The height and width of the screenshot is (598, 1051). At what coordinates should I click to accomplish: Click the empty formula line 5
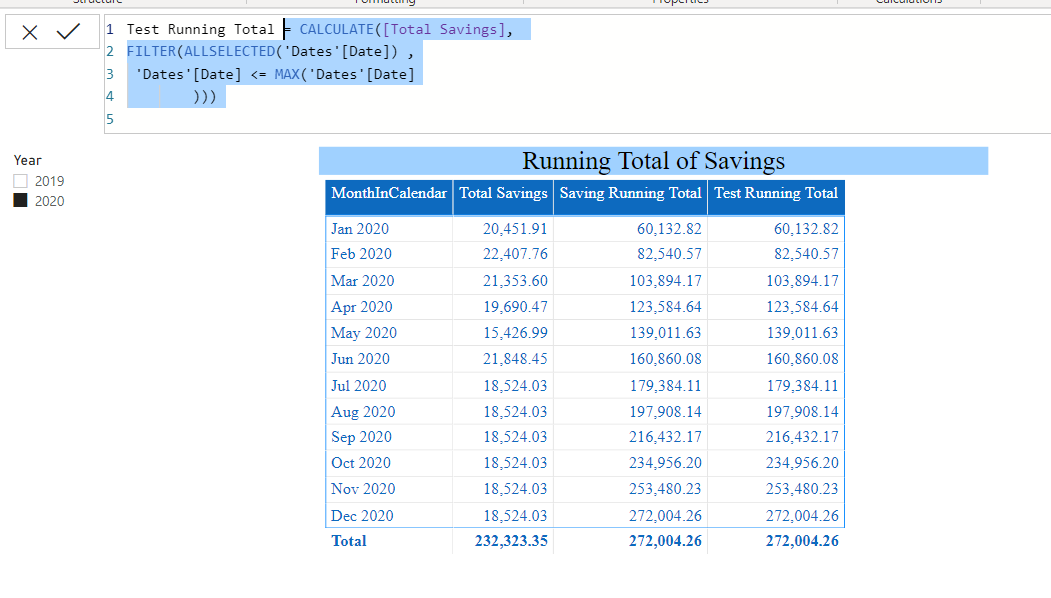tap(576, 119)
